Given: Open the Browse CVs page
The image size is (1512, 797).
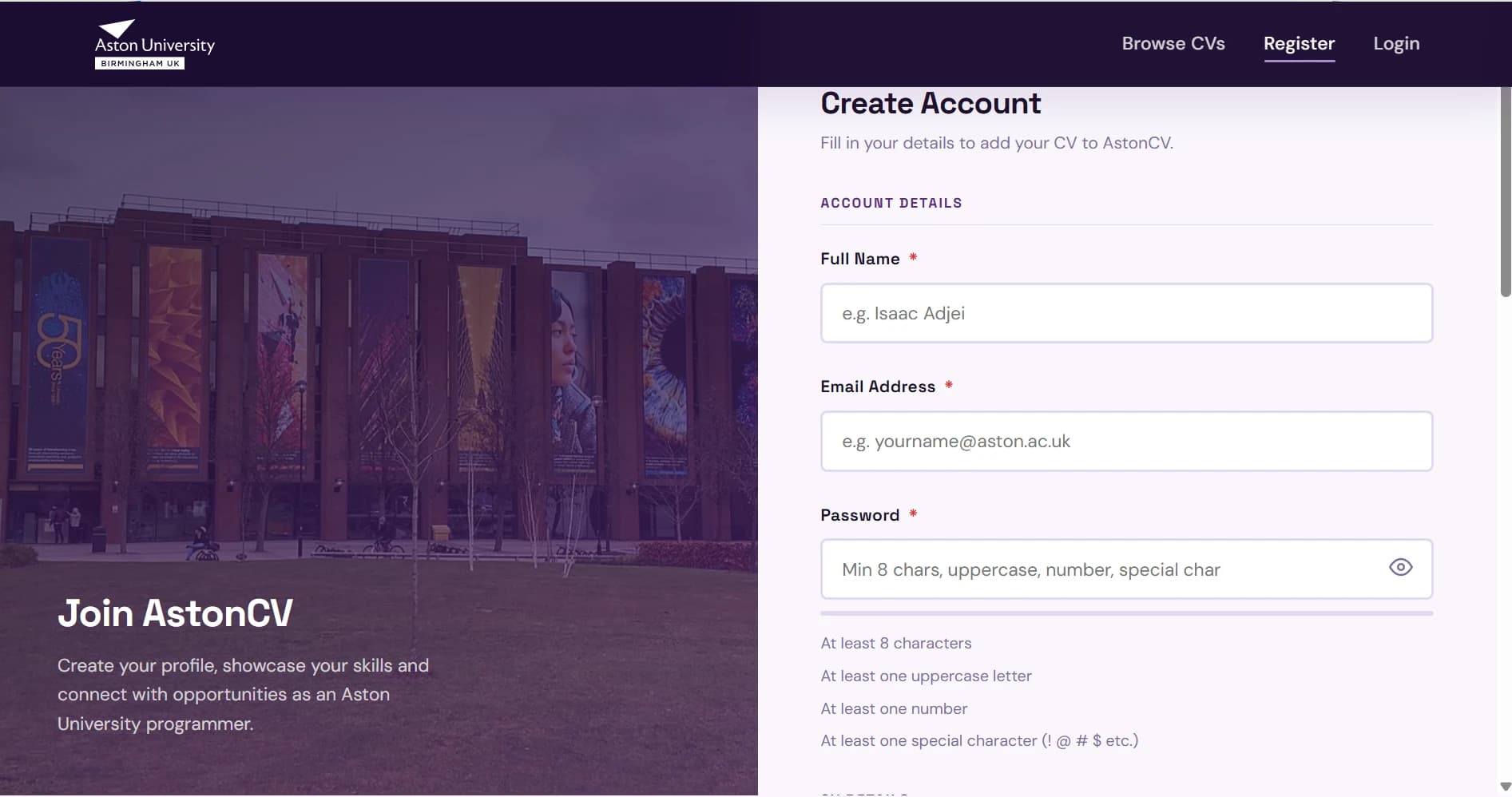Looking at the screenshot, I should click(x=1173, y=44).
